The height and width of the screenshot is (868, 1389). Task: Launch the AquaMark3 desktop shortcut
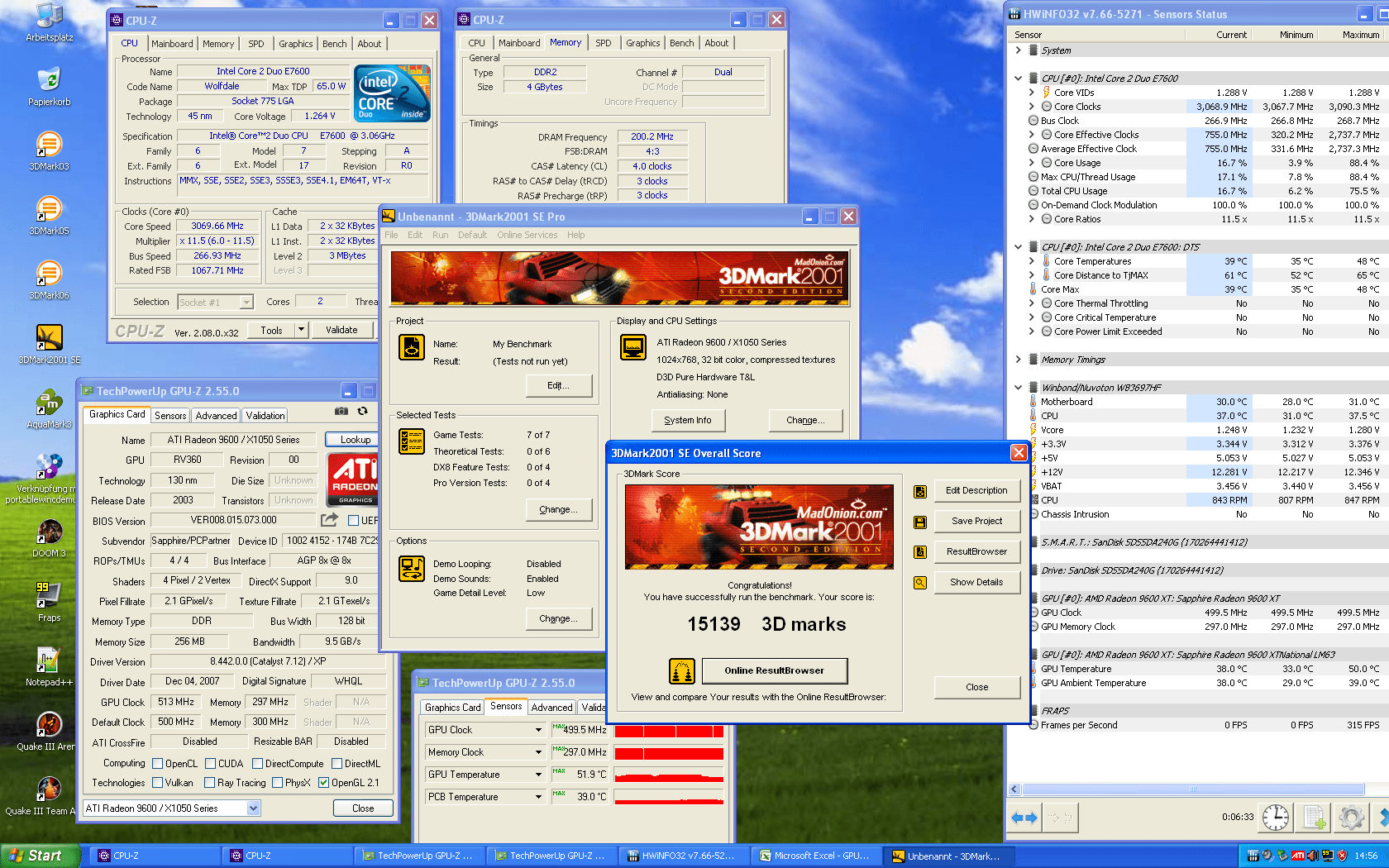50,403
